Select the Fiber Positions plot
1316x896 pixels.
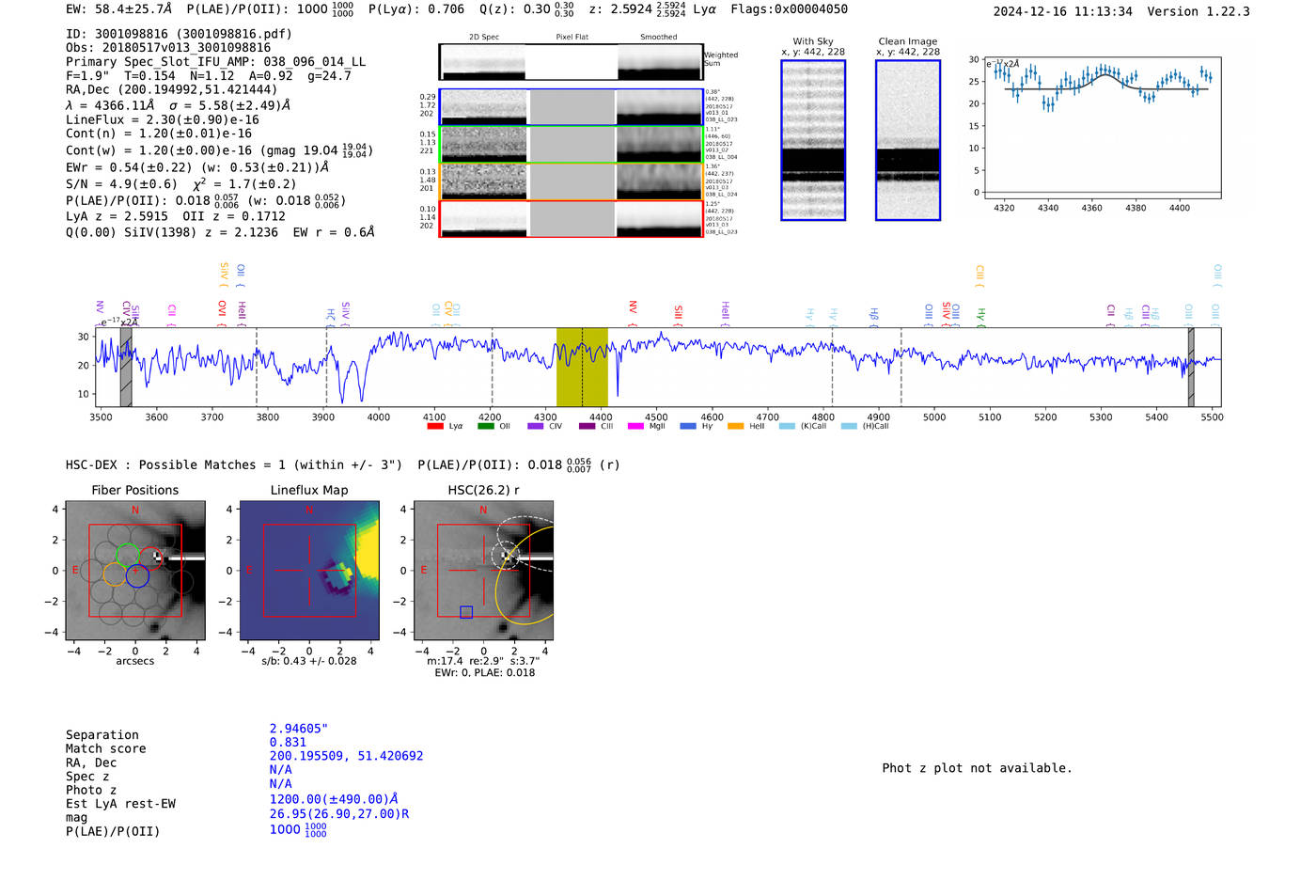pos(135,571)
